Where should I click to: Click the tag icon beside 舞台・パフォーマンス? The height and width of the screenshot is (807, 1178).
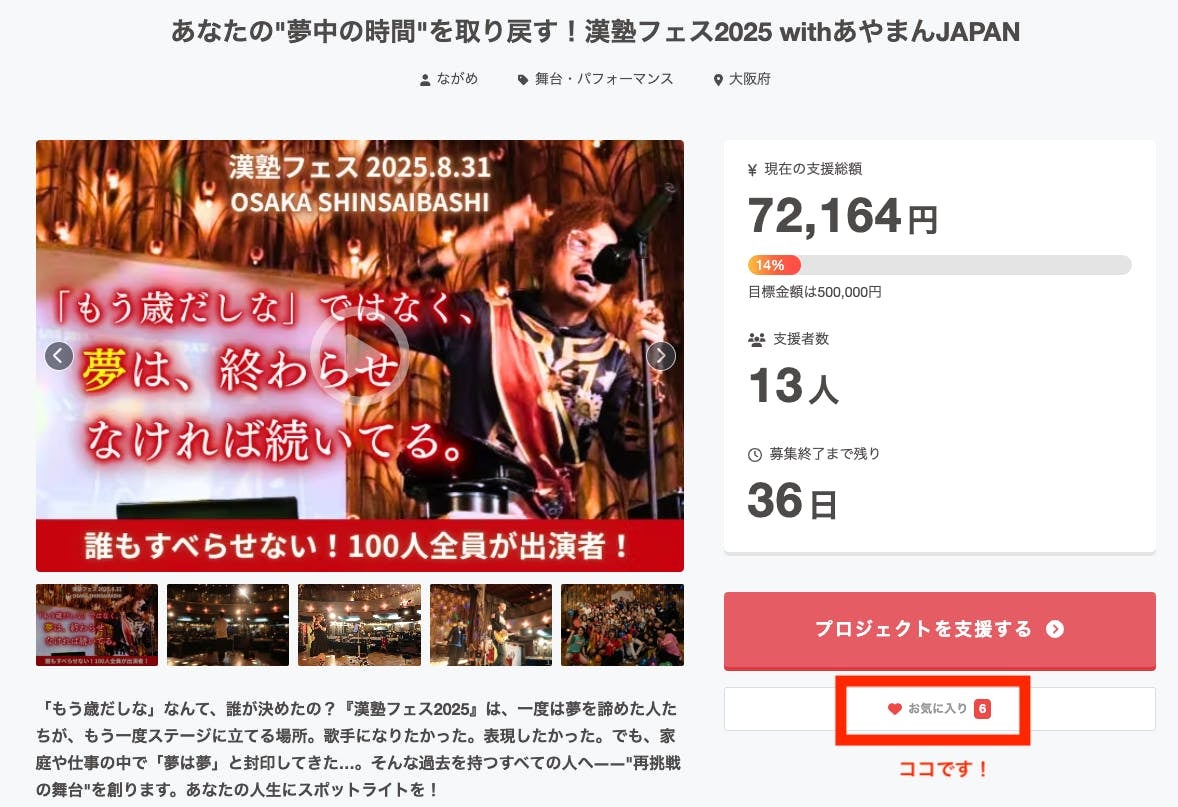pos(523,80)
